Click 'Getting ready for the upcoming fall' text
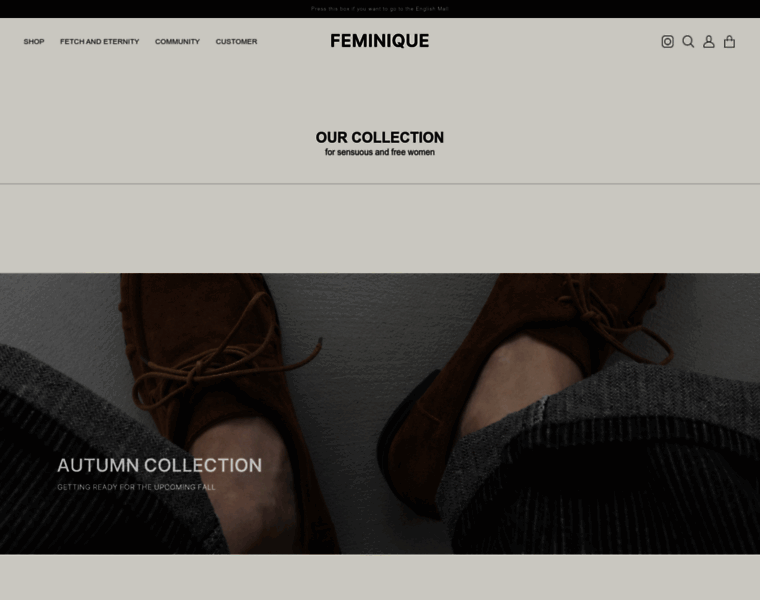This screenshot has height=600, width=760. pyautogui.click(x=136, y=487)
